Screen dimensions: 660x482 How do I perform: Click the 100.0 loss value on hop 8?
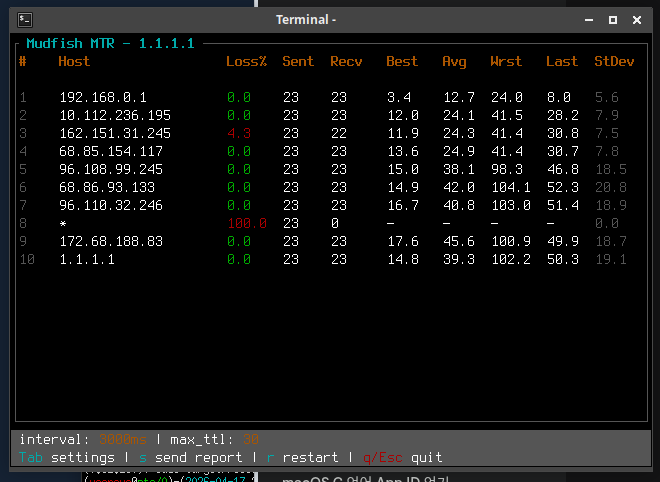click(246, 223)
